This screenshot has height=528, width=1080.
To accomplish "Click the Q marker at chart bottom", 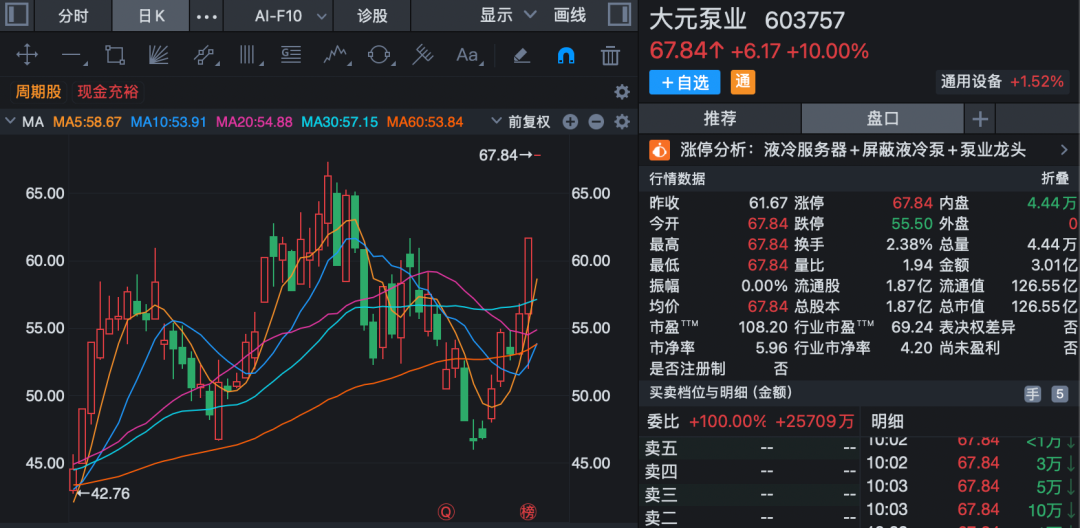I will (446, 511).
